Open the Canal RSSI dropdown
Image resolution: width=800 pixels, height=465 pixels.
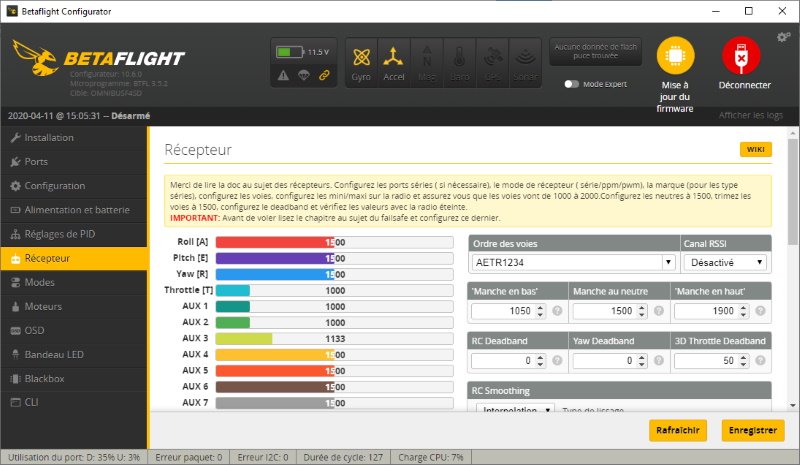[x=725, y=262]
